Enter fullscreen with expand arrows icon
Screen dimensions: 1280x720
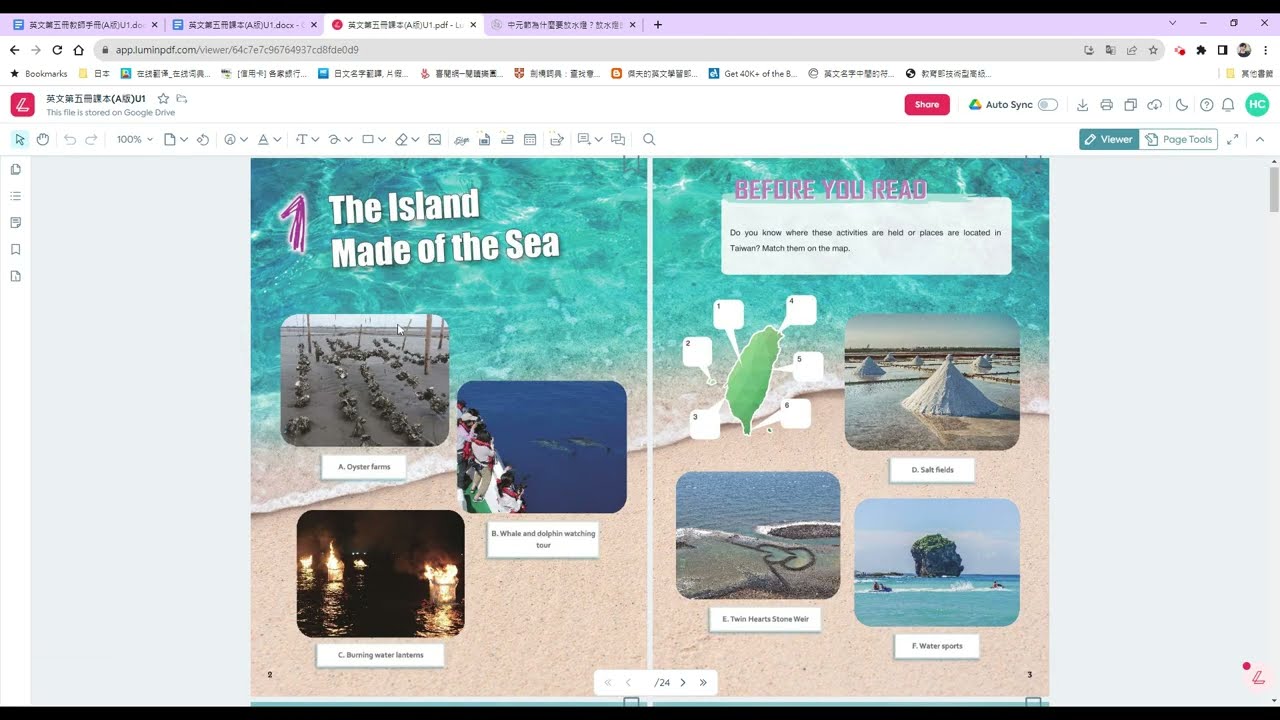click(x=1233, y=140)
